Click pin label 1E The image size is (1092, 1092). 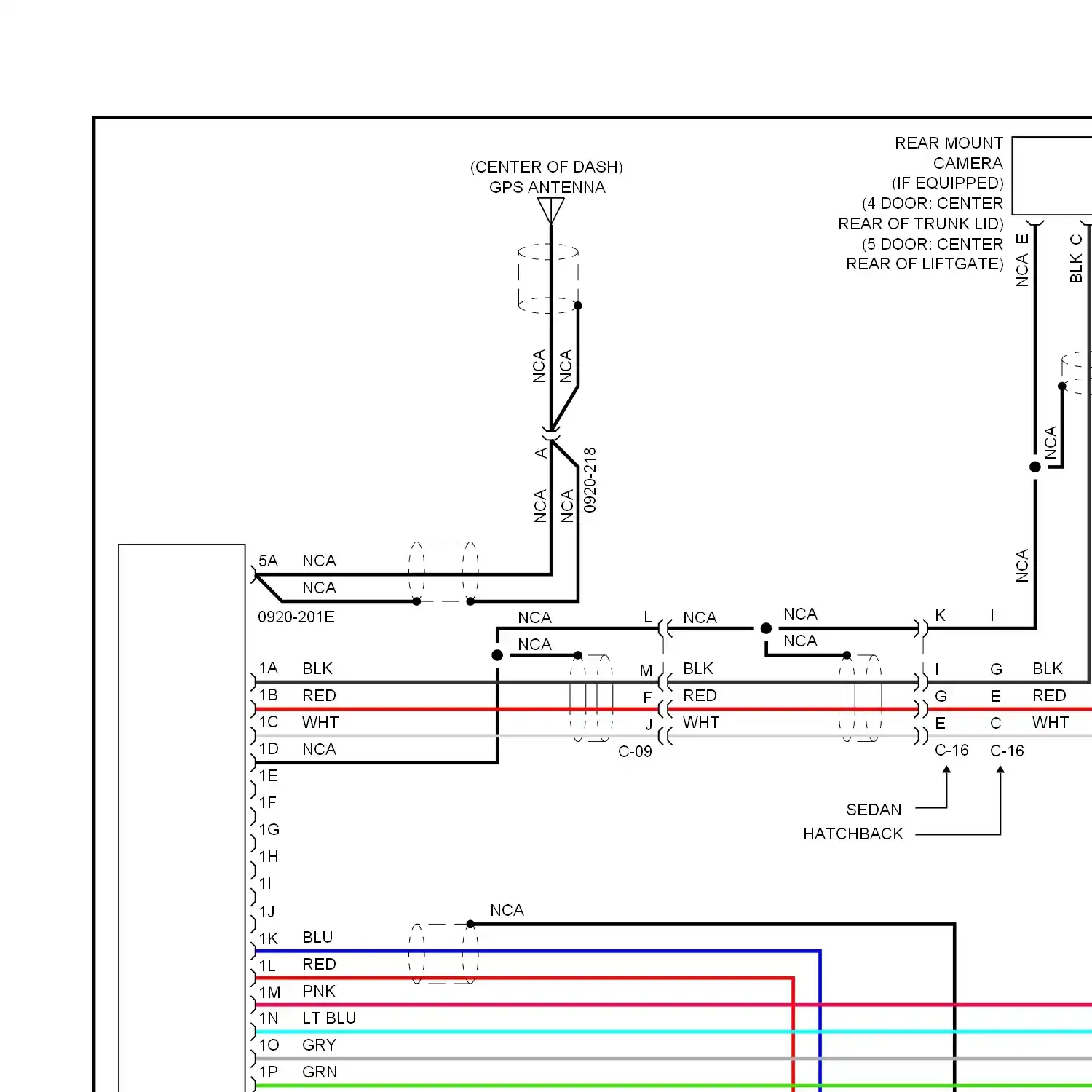click(x=268, y=775)
